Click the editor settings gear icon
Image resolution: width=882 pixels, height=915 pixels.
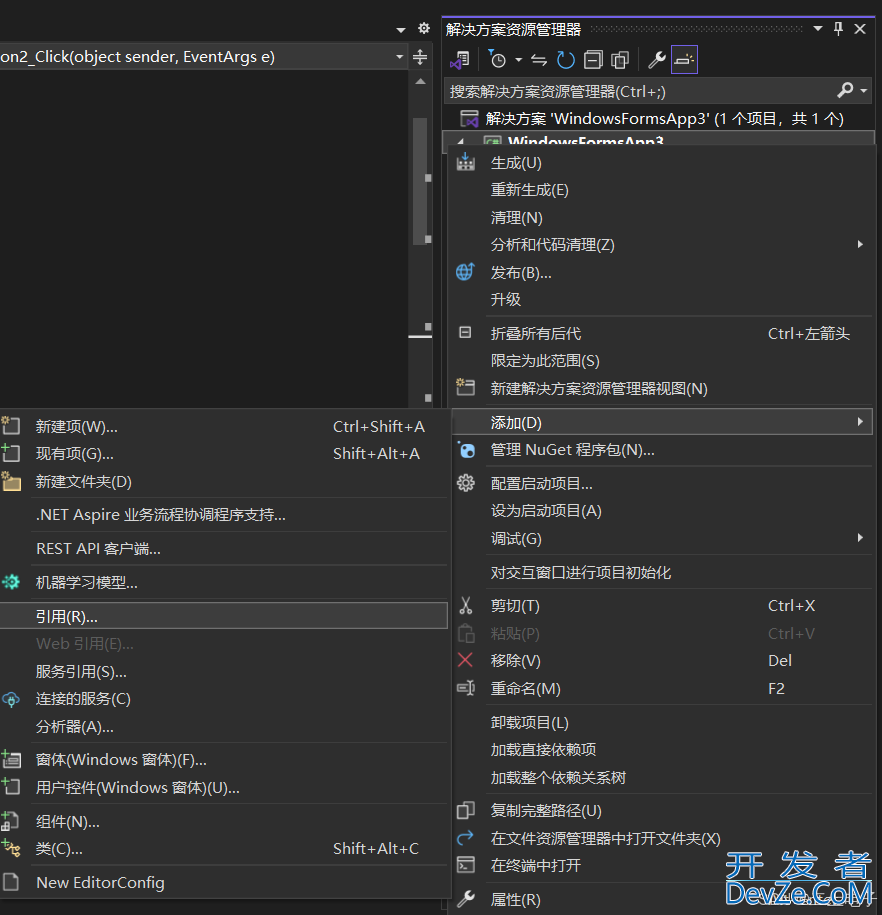click(x=424, y=28)
